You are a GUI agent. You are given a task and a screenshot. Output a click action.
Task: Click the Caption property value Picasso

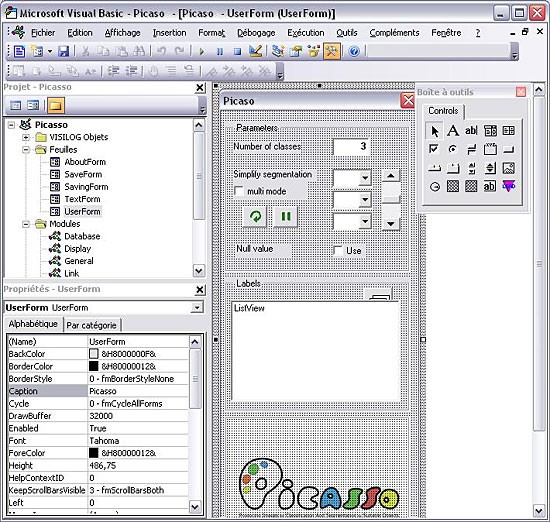(138, 391)
